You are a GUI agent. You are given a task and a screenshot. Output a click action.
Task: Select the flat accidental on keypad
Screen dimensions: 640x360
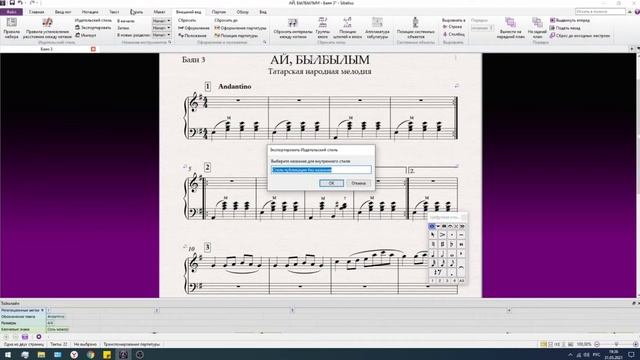click(x=452, y=244)
